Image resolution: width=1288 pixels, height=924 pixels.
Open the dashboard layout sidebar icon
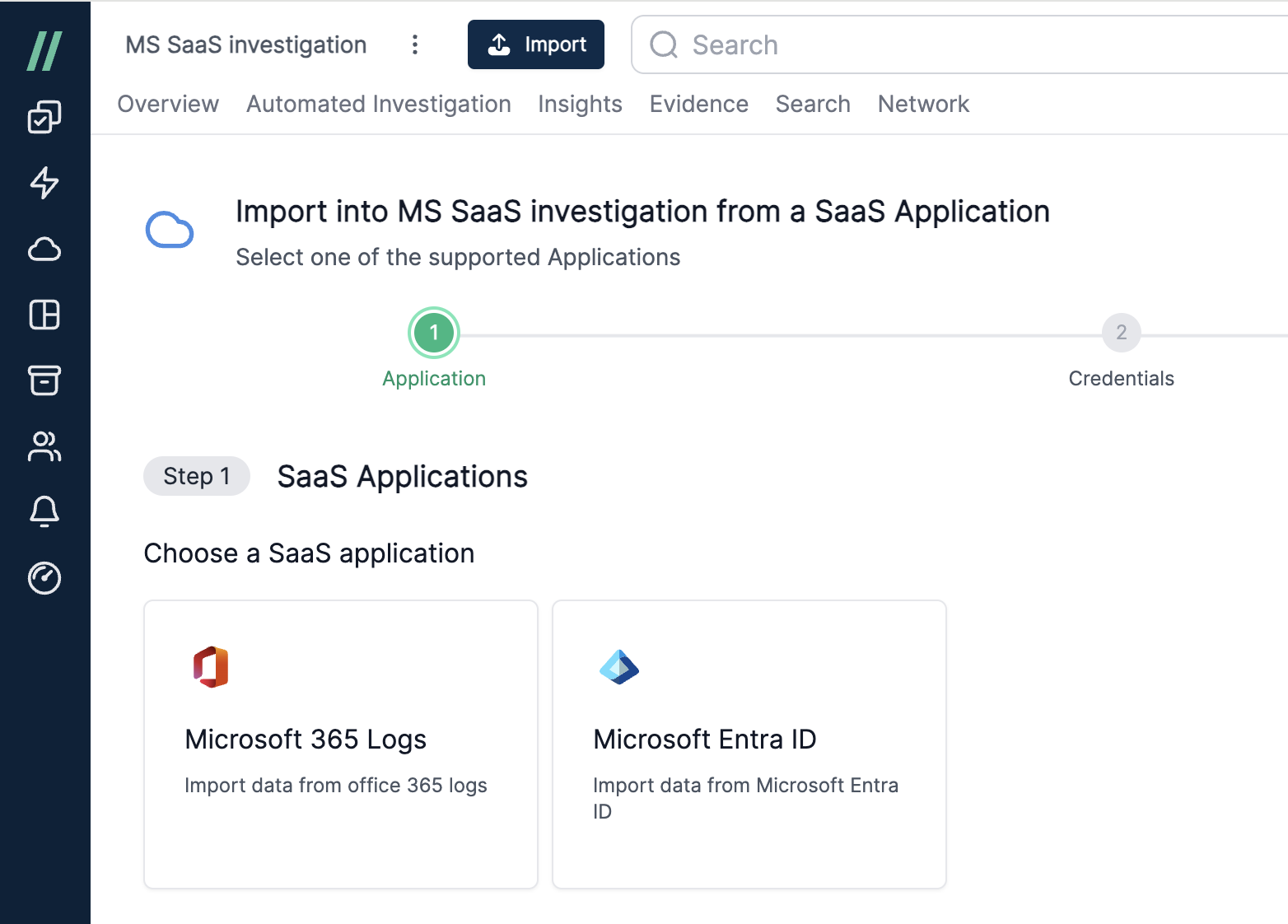click(44, 315)
